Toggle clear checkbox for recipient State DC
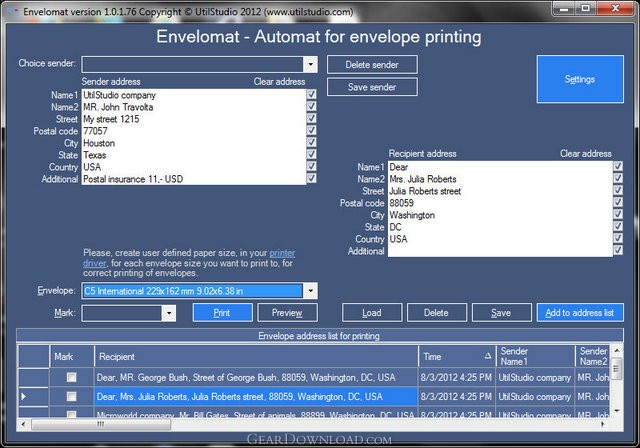 click(x=618, y=226)
